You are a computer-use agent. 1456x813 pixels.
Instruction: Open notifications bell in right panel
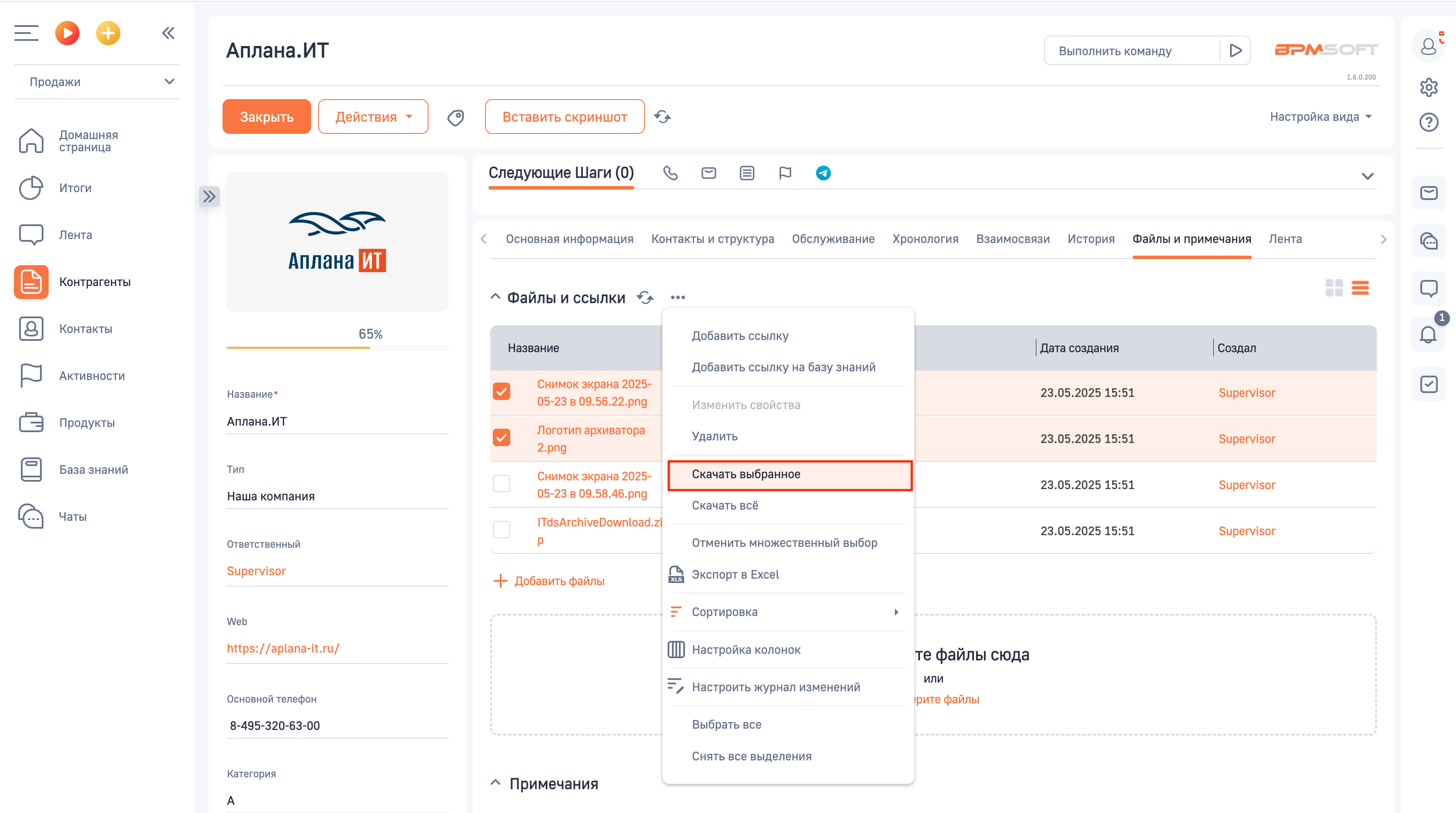click(x=1428, y=335)
